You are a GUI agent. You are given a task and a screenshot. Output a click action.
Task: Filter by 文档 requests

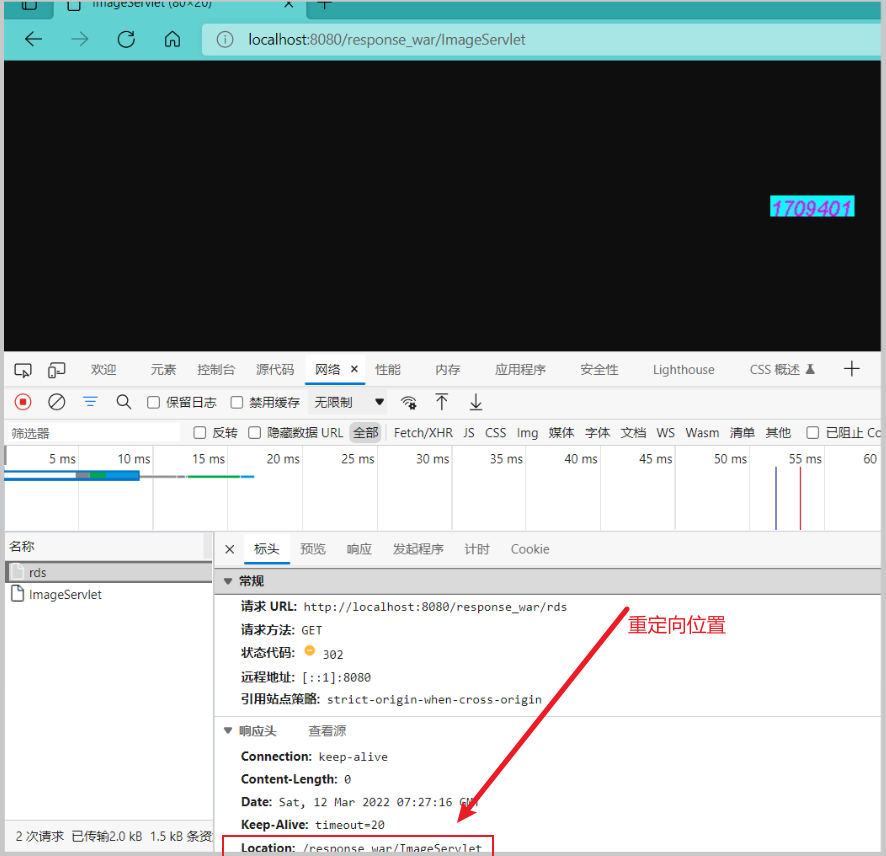(633, 433)
